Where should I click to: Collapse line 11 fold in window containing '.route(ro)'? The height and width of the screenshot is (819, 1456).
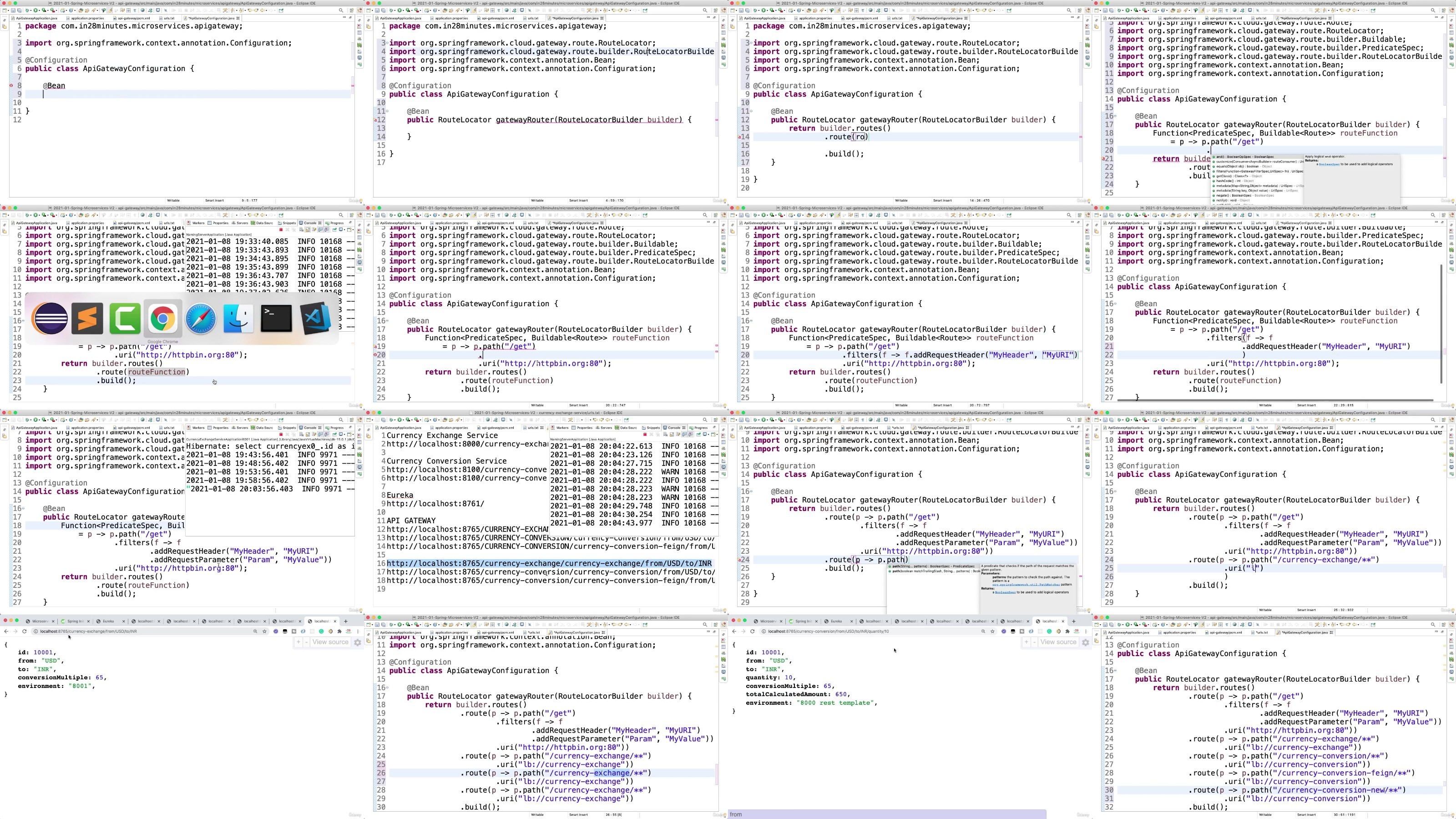751,111
